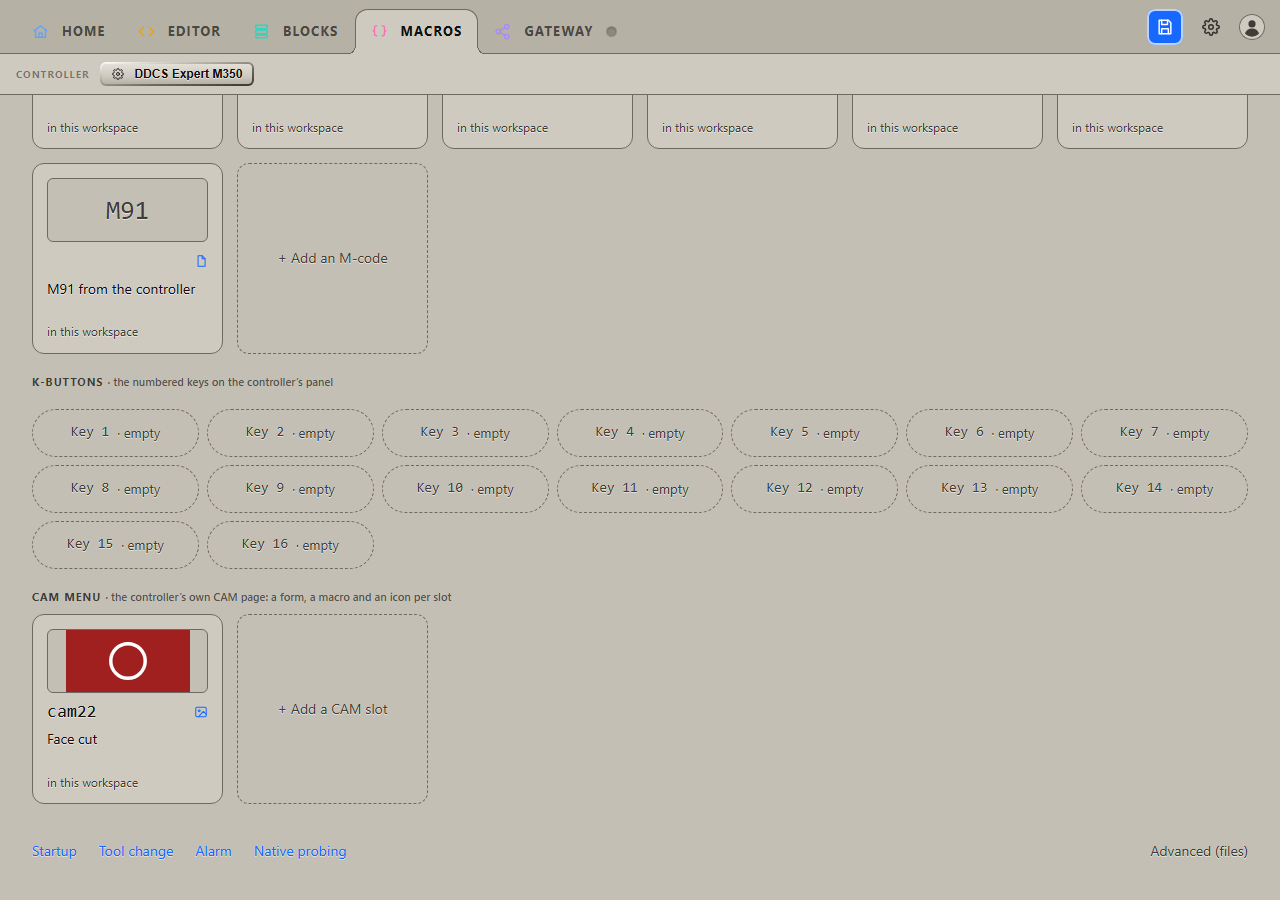Image resolution: width=1280 pixels, height=900 pixels.
Task: Click Add a CAM slot tile
Action: pos(332,709)
